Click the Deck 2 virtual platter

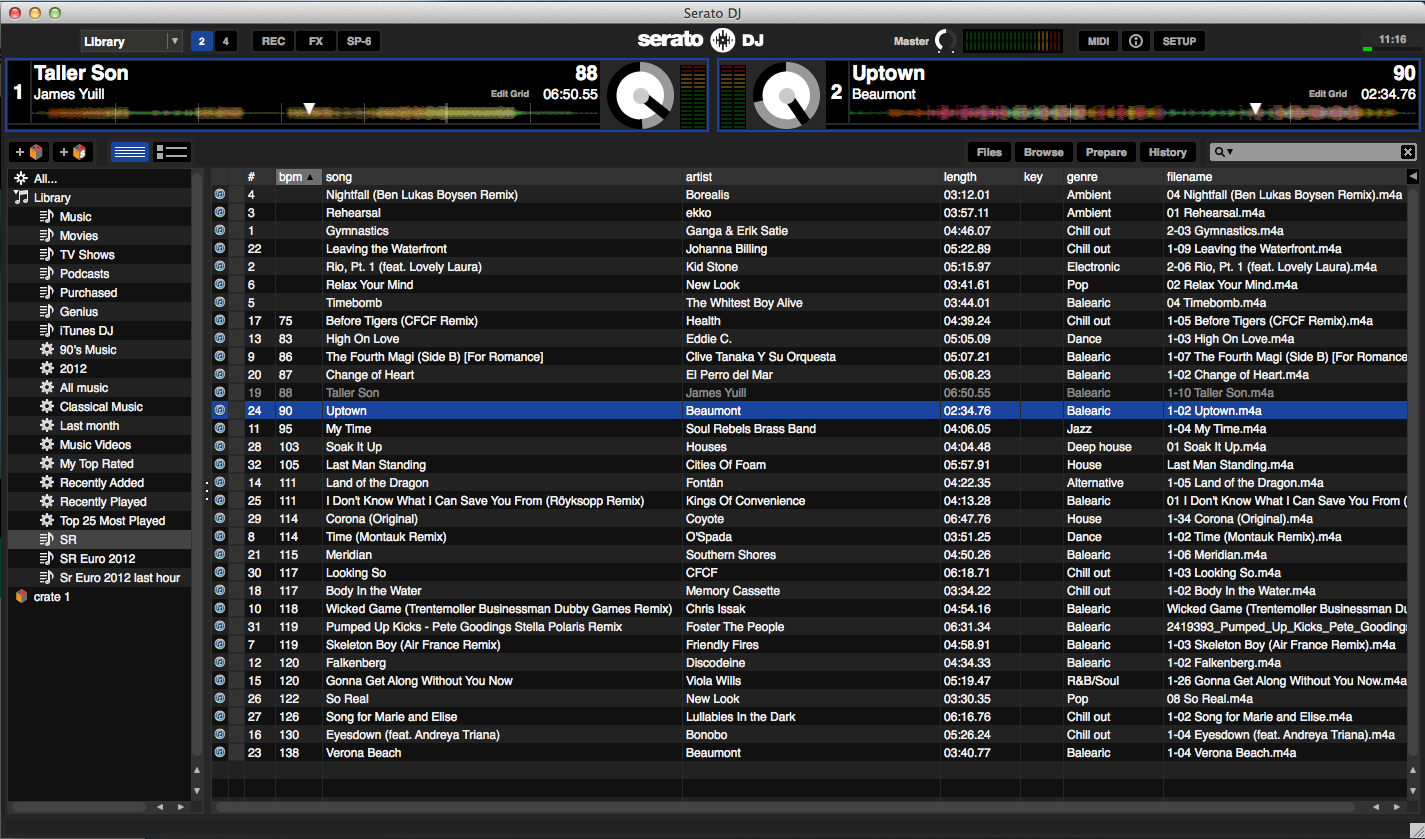point(786,96)
